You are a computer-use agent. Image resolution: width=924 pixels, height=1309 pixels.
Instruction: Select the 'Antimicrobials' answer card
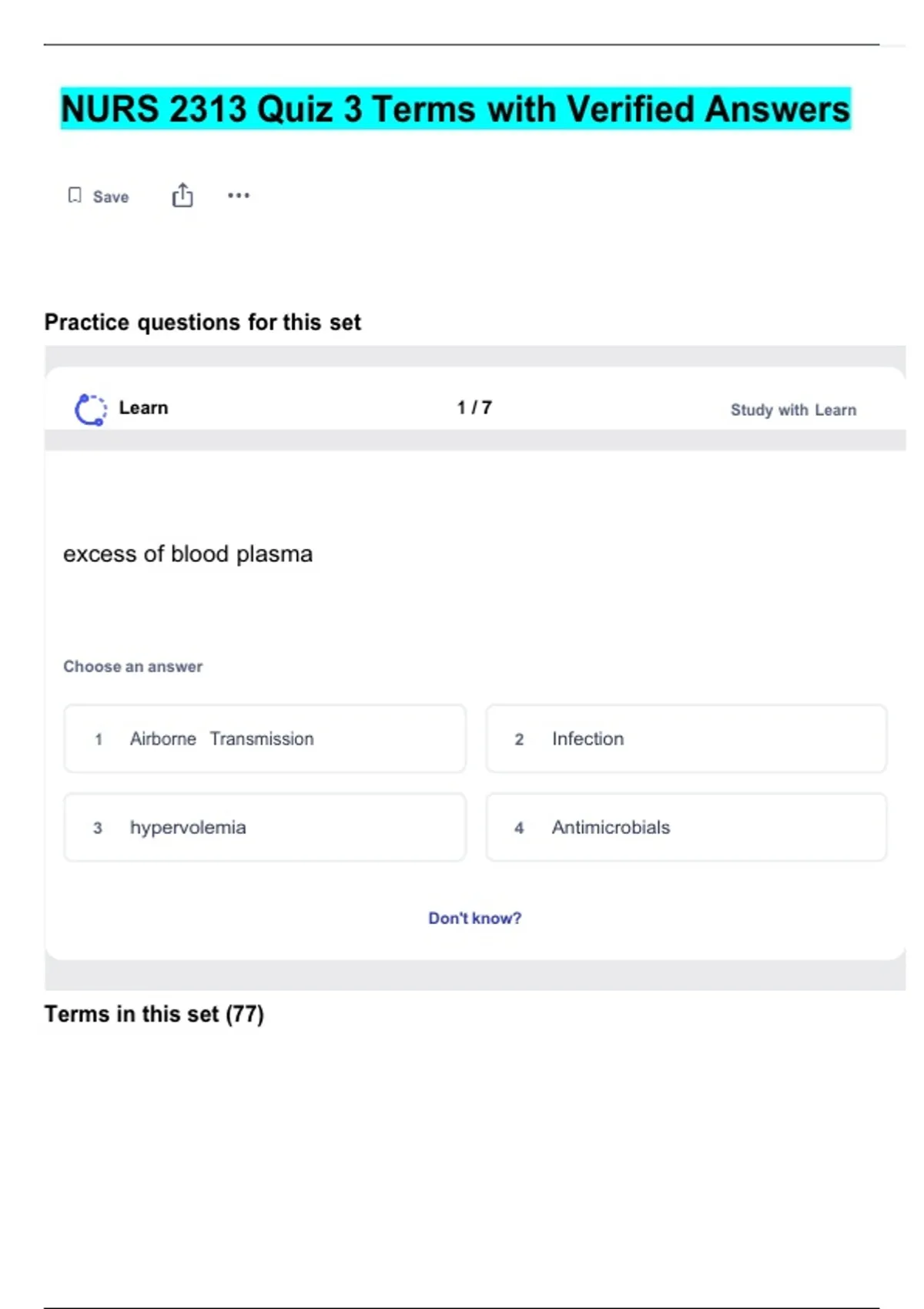click(x=686, y=828)
